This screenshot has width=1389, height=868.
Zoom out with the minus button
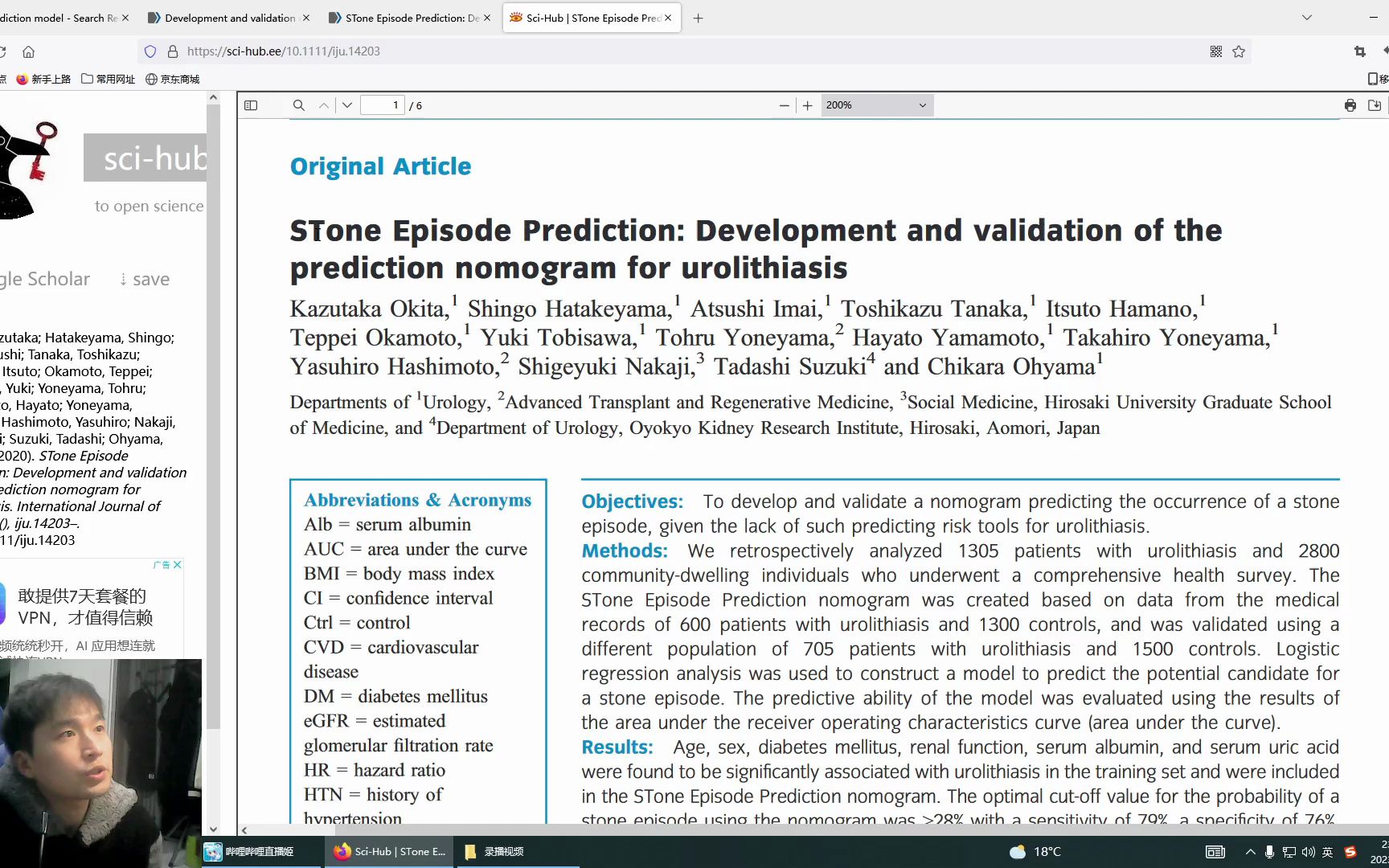click(x=784, y=105)
